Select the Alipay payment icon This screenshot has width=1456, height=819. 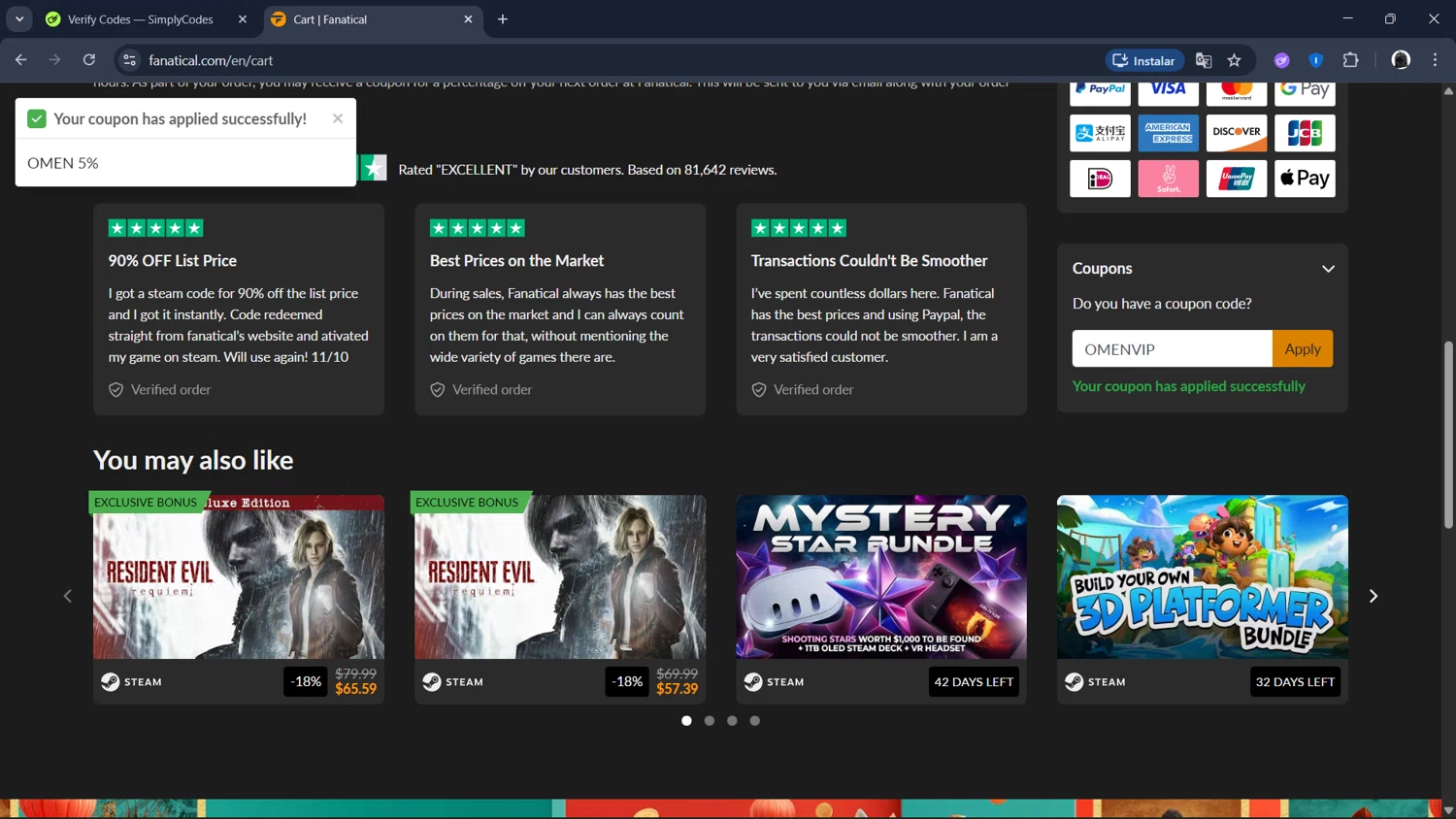tap(1100, 133)
